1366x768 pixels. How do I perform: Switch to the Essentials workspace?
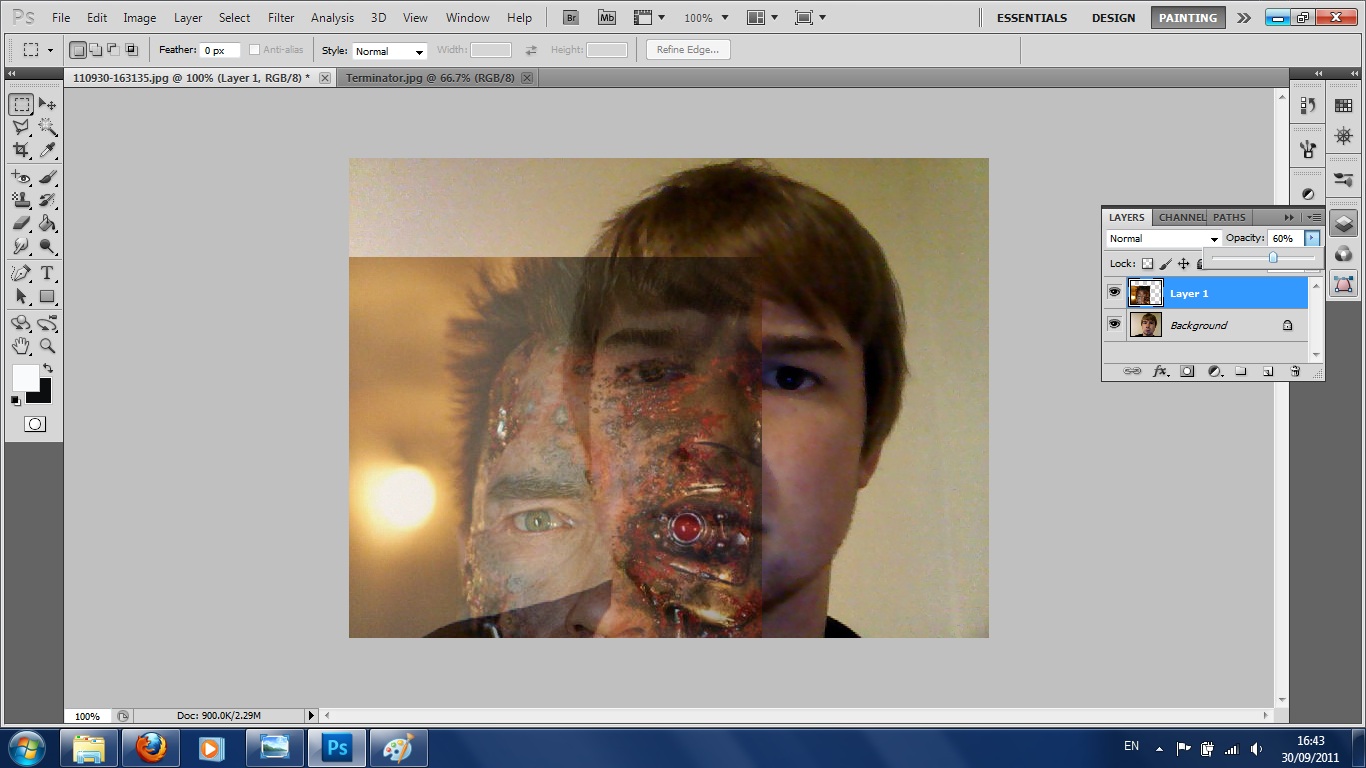pos(1031,18)
